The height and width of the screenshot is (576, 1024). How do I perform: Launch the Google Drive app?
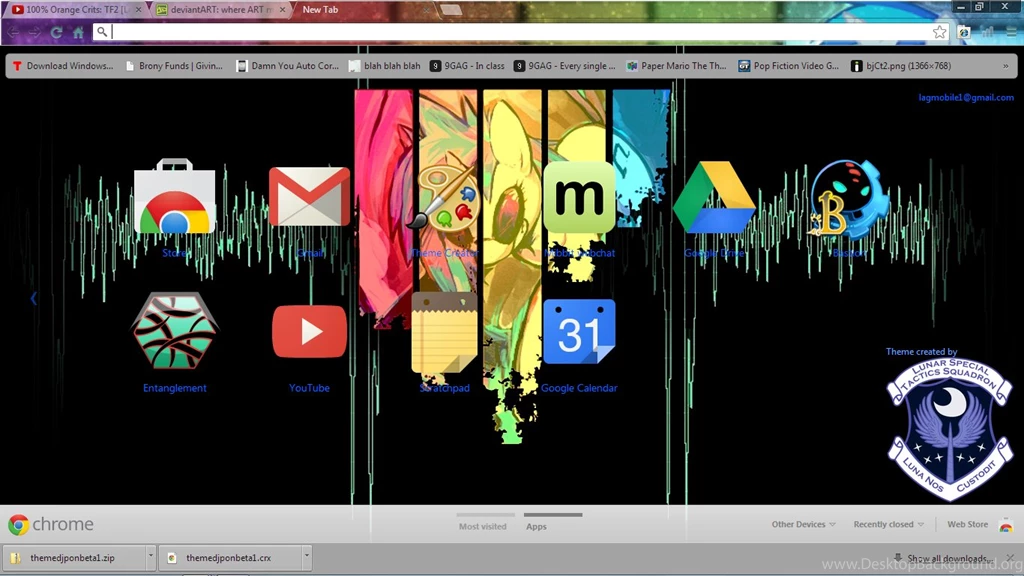pyautogui.click(x=713, y=197)
